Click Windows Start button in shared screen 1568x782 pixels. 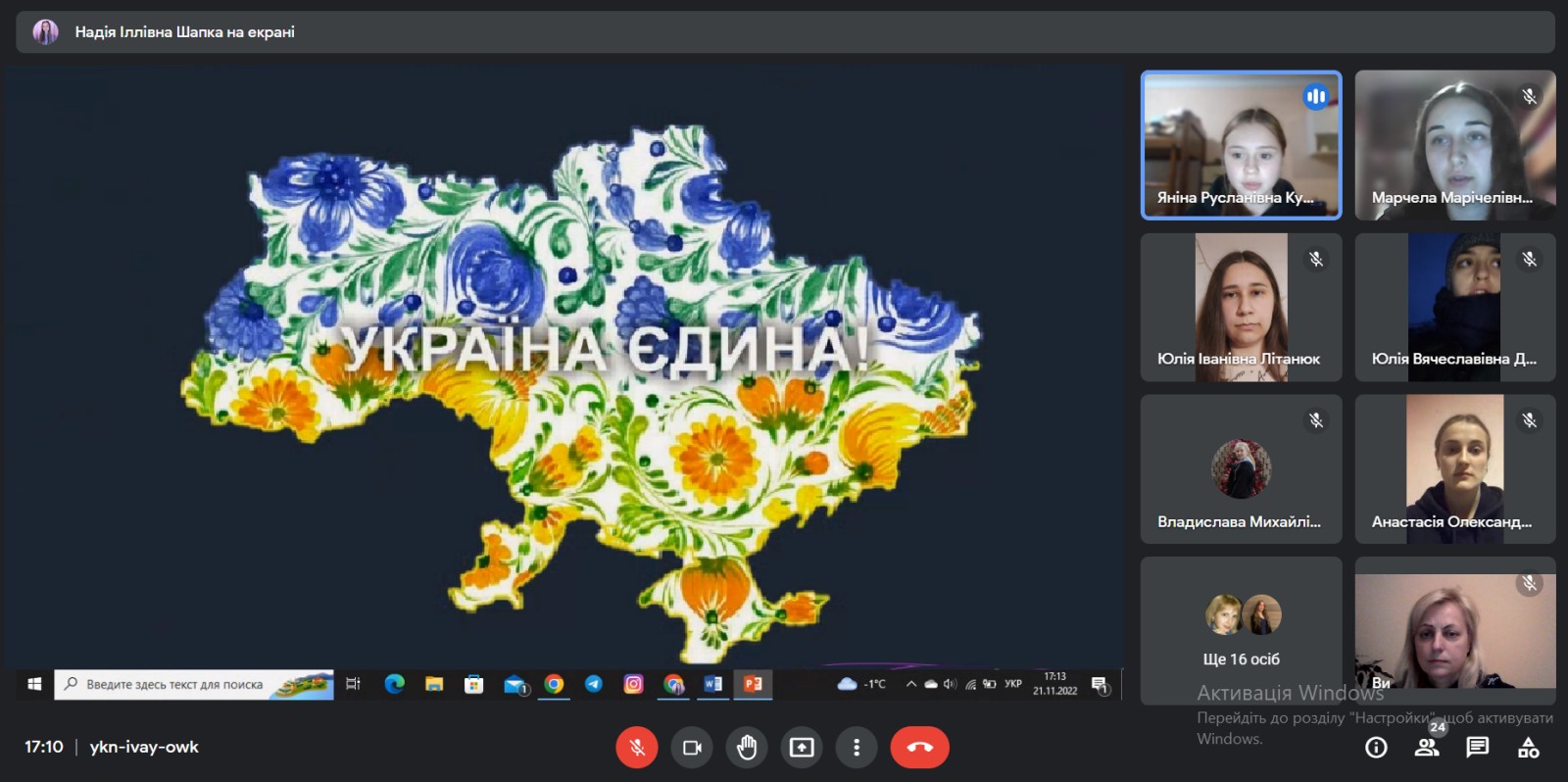[34, 684]
